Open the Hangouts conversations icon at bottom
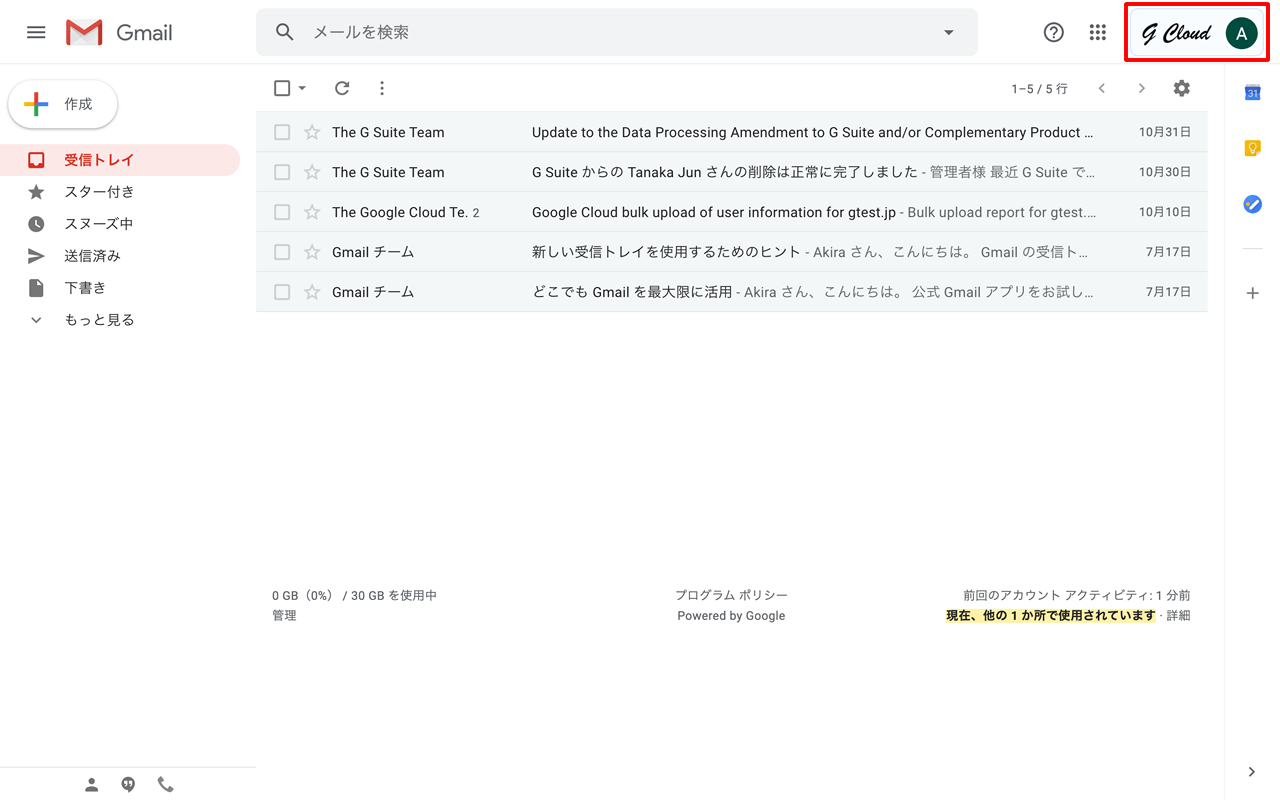 128,785
